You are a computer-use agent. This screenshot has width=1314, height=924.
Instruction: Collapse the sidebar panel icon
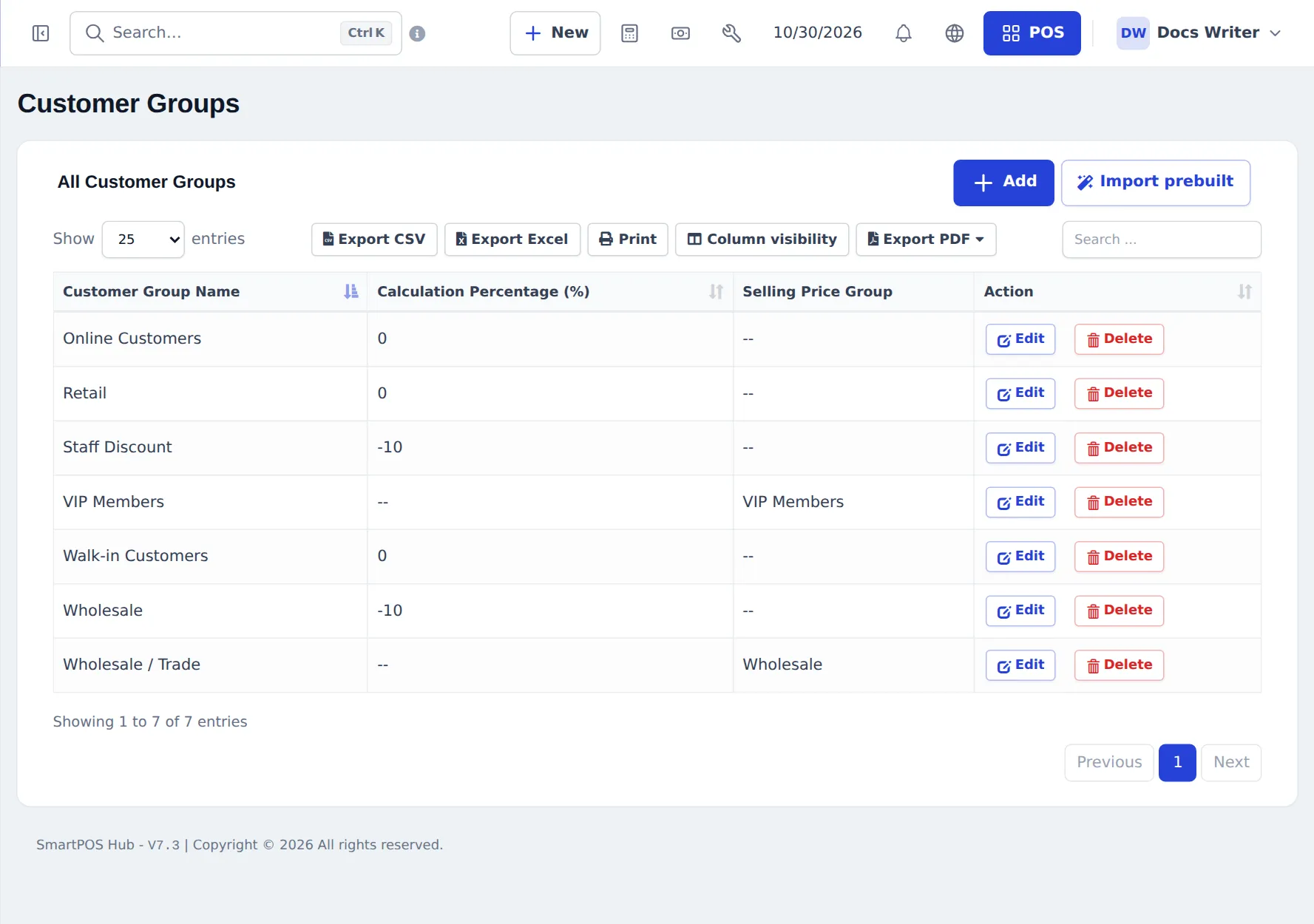pos(41,33)
